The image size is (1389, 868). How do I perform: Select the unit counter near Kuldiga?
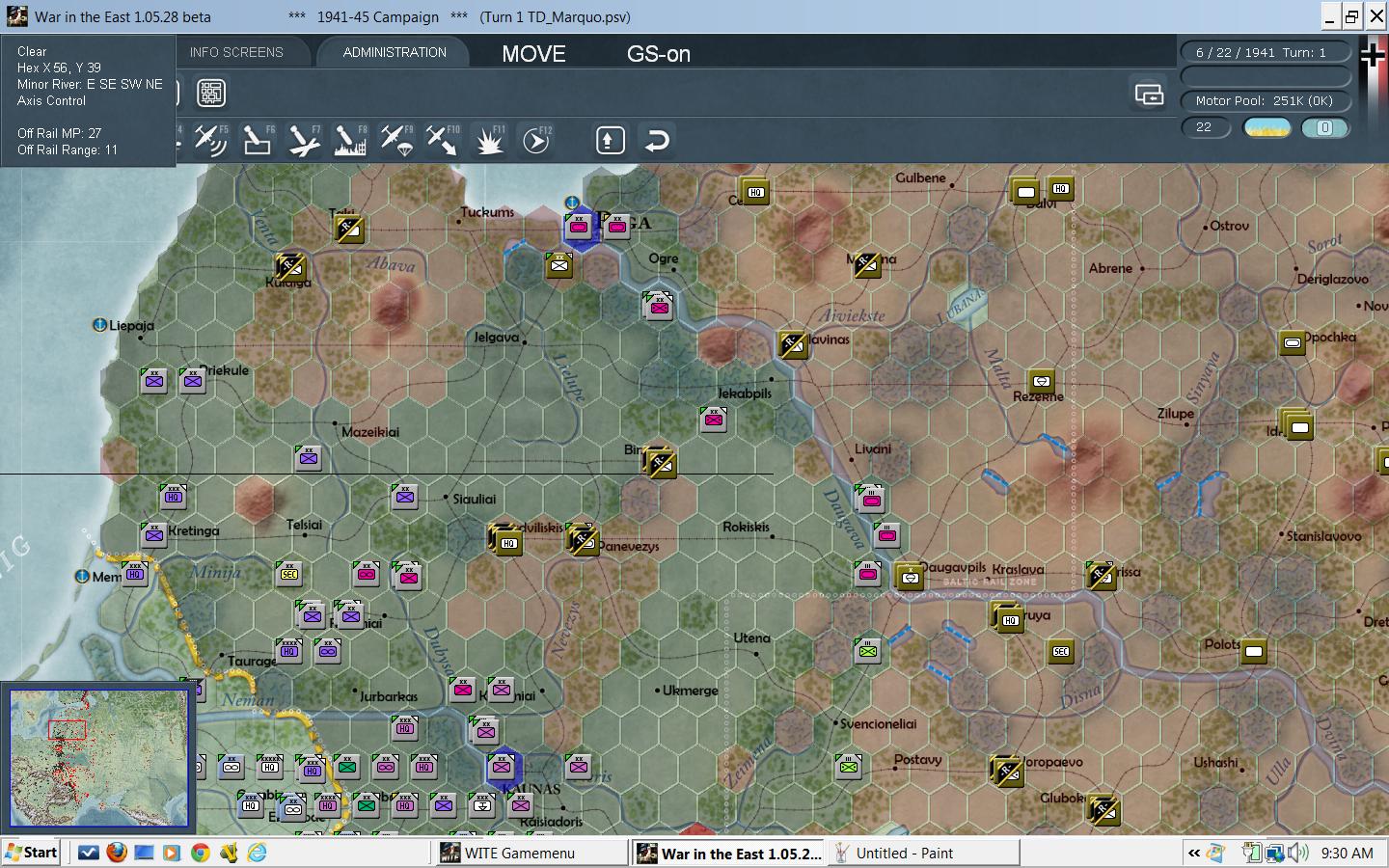click(289, 266)
